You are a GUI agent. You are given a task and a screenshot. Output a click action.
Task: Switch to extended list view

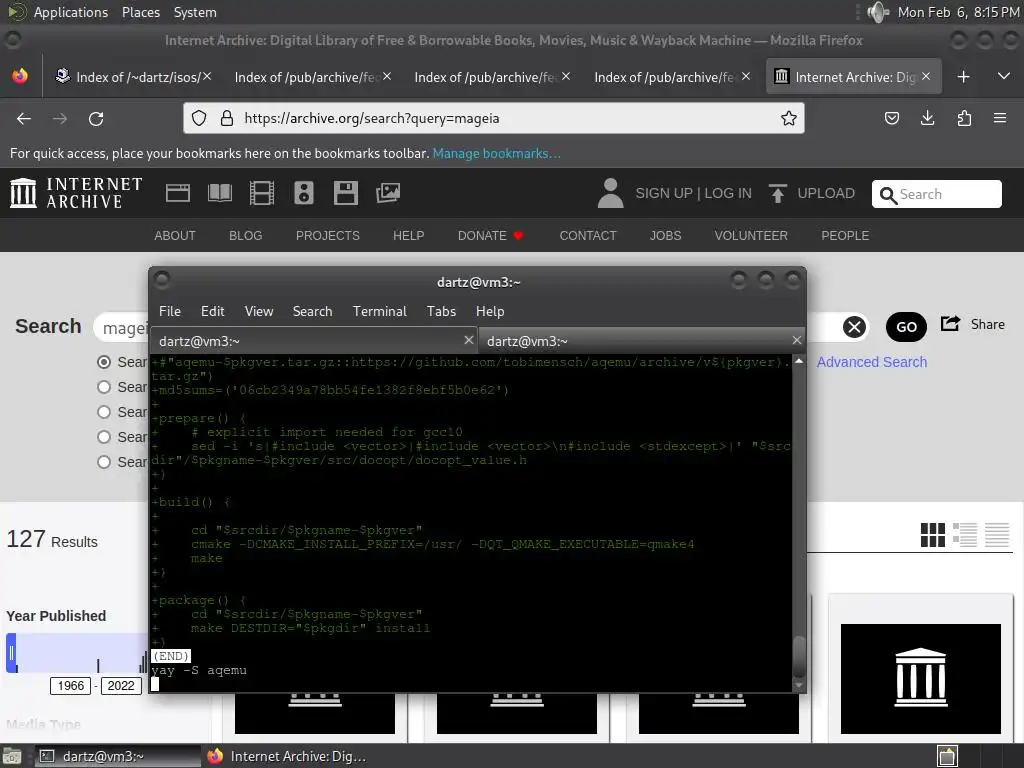click(x=965, y=535)
